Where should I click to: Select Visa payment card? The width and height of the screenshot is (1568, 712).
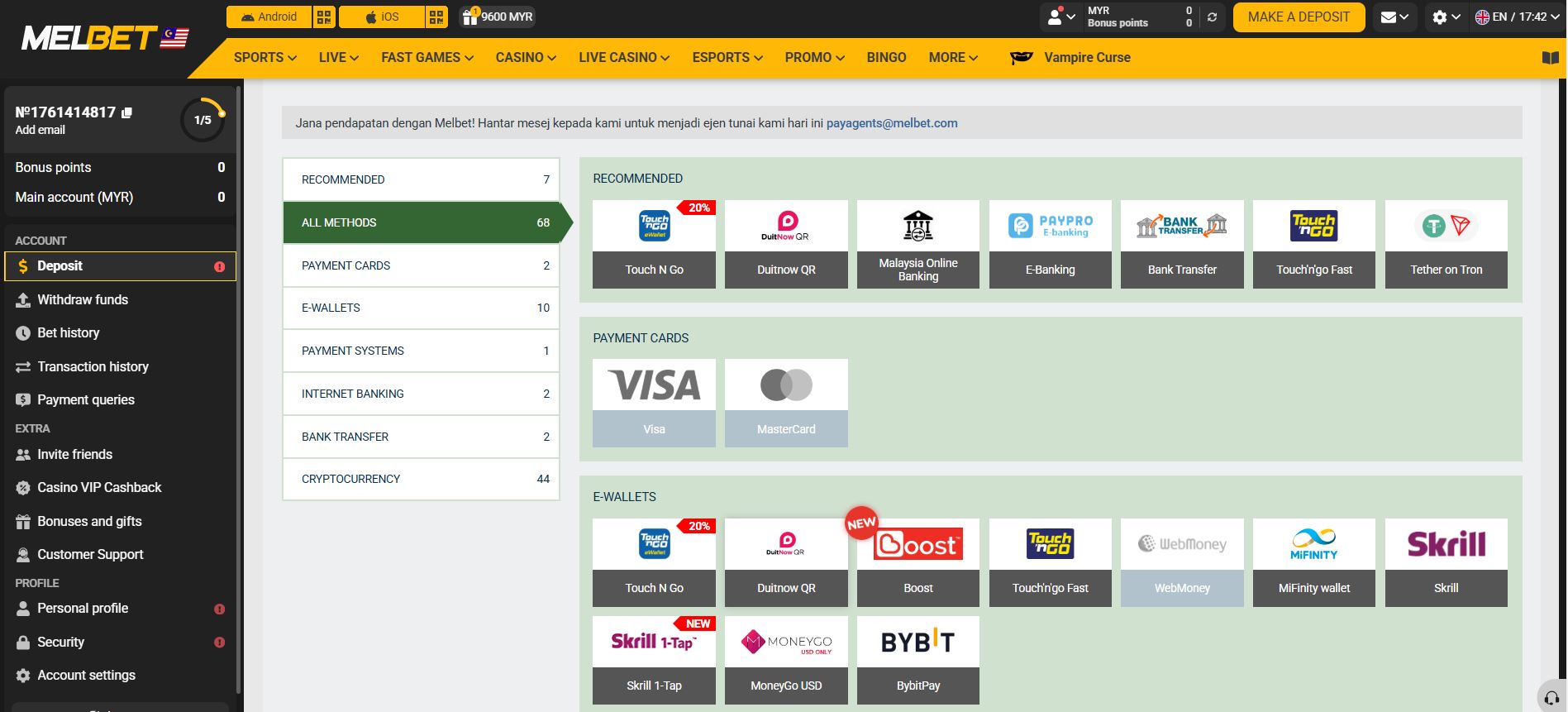point(654,403)
